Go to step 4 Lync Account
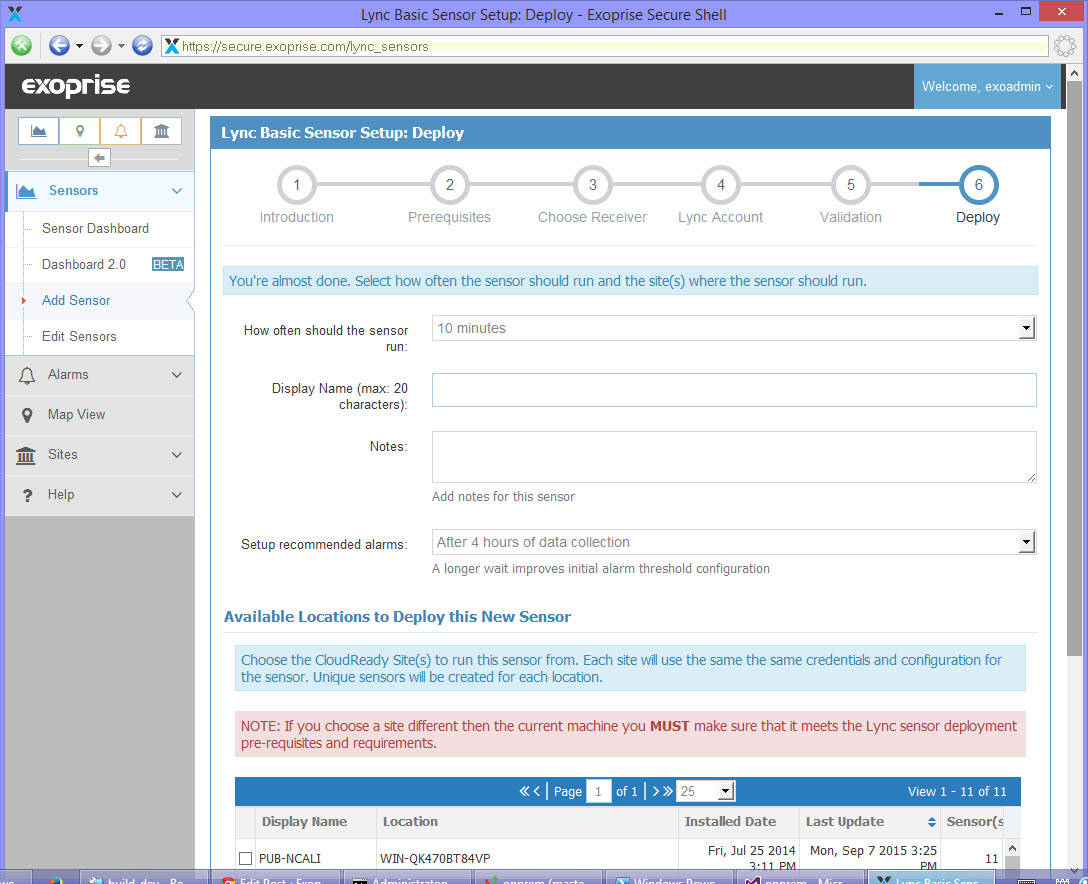This screenshot has height=884, width=1088. 720,185
